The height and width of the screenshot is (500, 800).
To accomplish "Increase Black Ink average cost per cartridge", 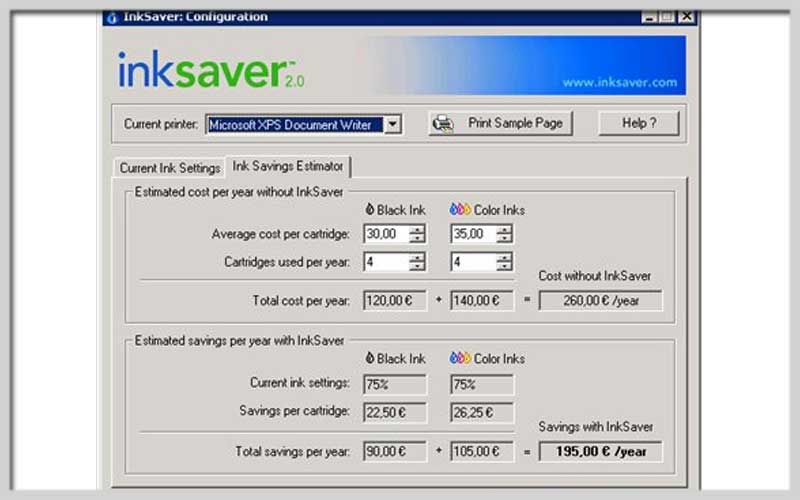I will (x=417, y=229).
